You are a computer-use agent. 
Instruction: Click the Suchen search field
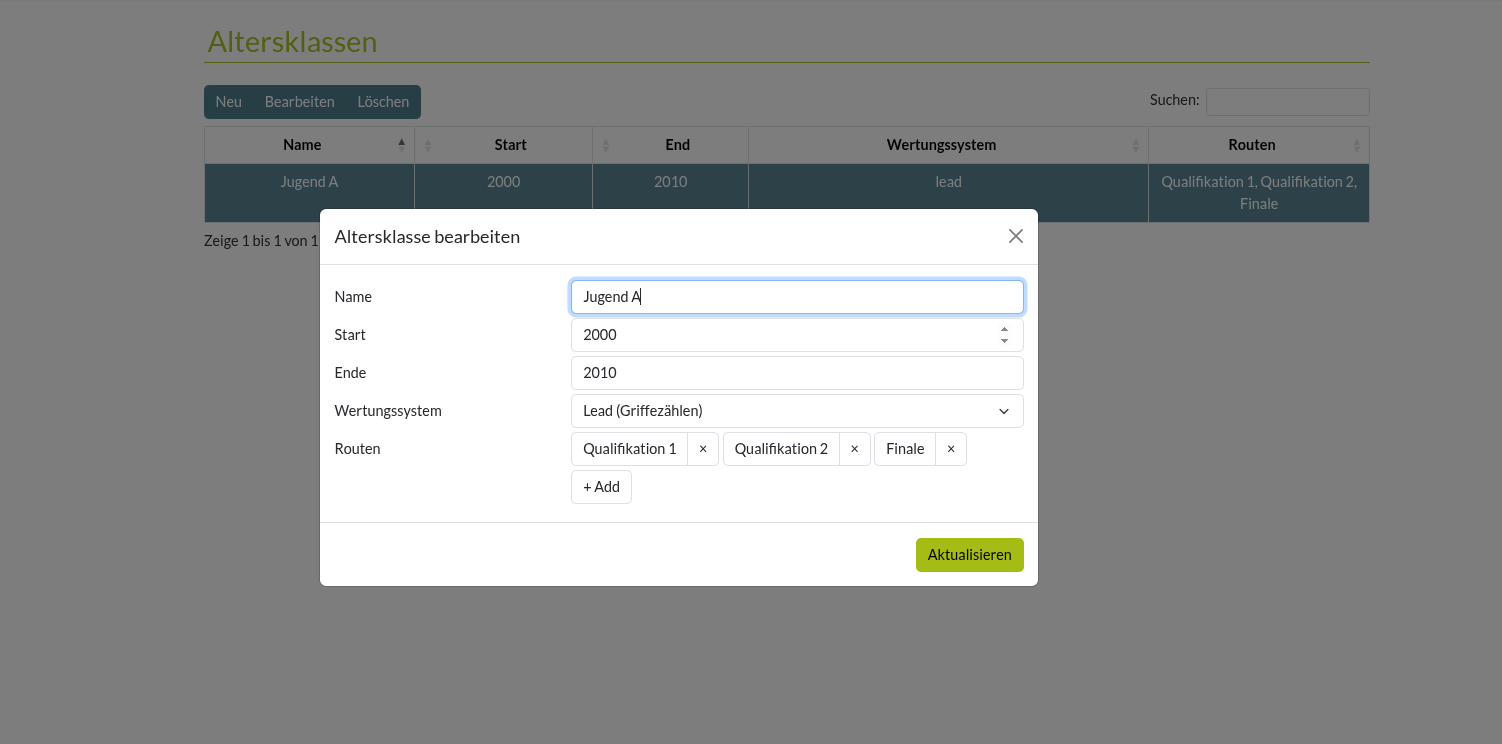coord(1287,101)
